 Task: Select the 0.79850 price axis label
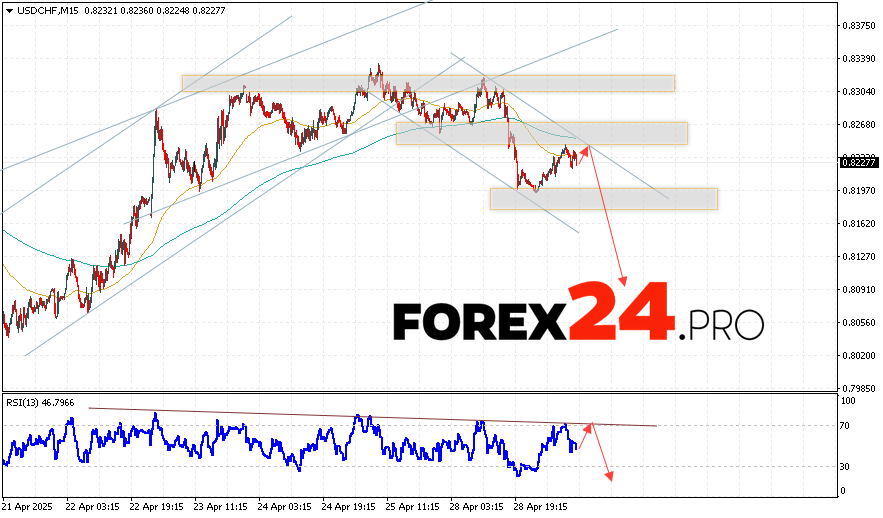tap(859, 388)
